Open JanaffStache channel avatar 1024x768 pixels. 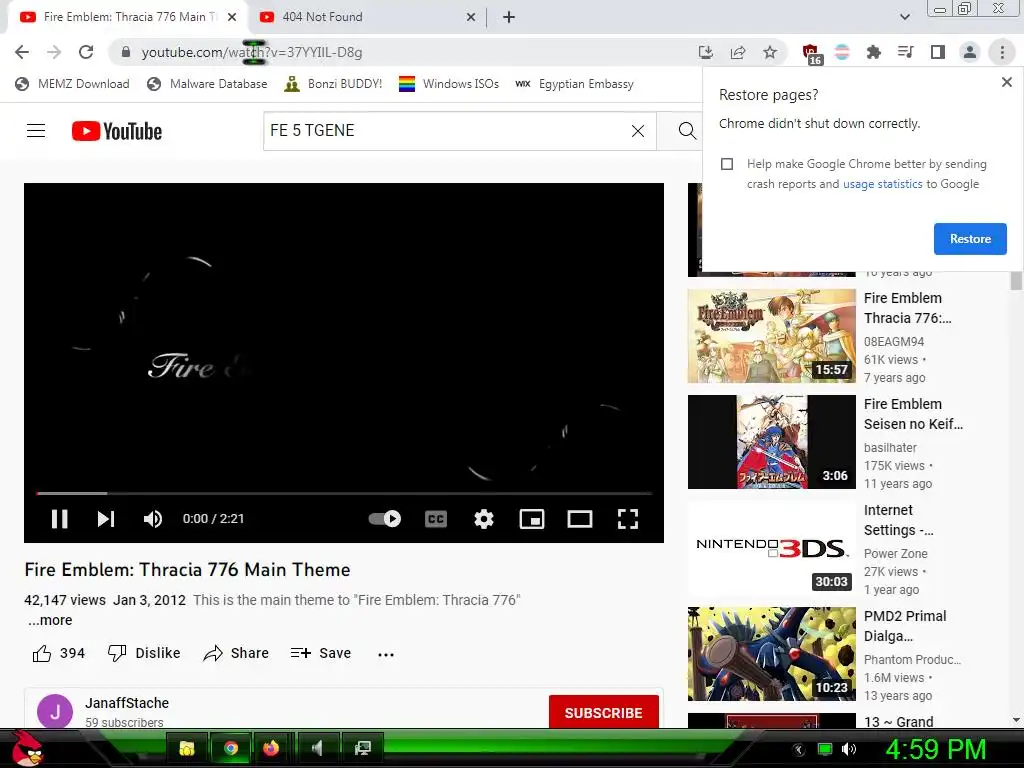(x=55, y=711)
